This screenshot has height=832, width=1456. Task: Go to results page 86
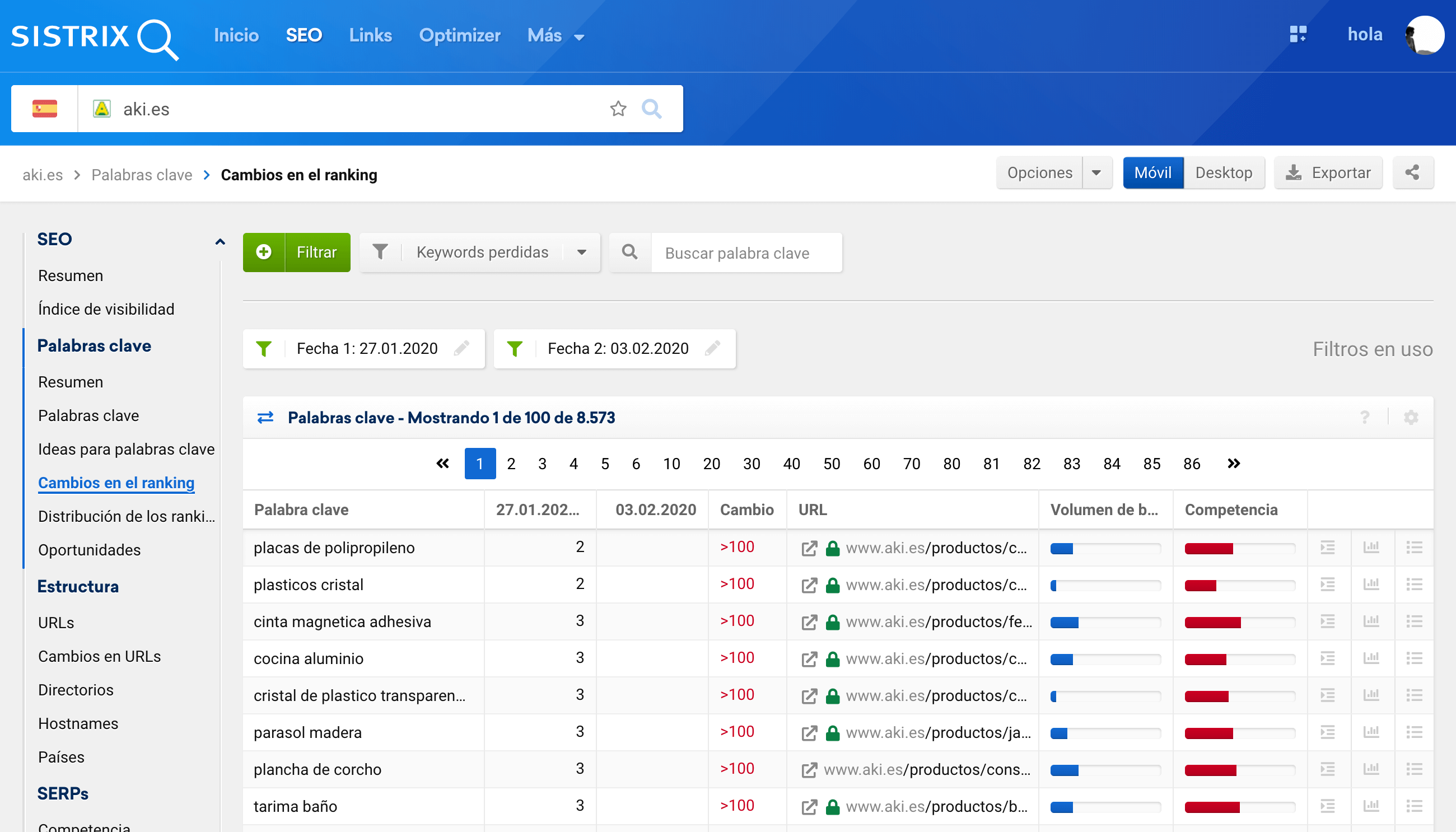click(1192, 464)
